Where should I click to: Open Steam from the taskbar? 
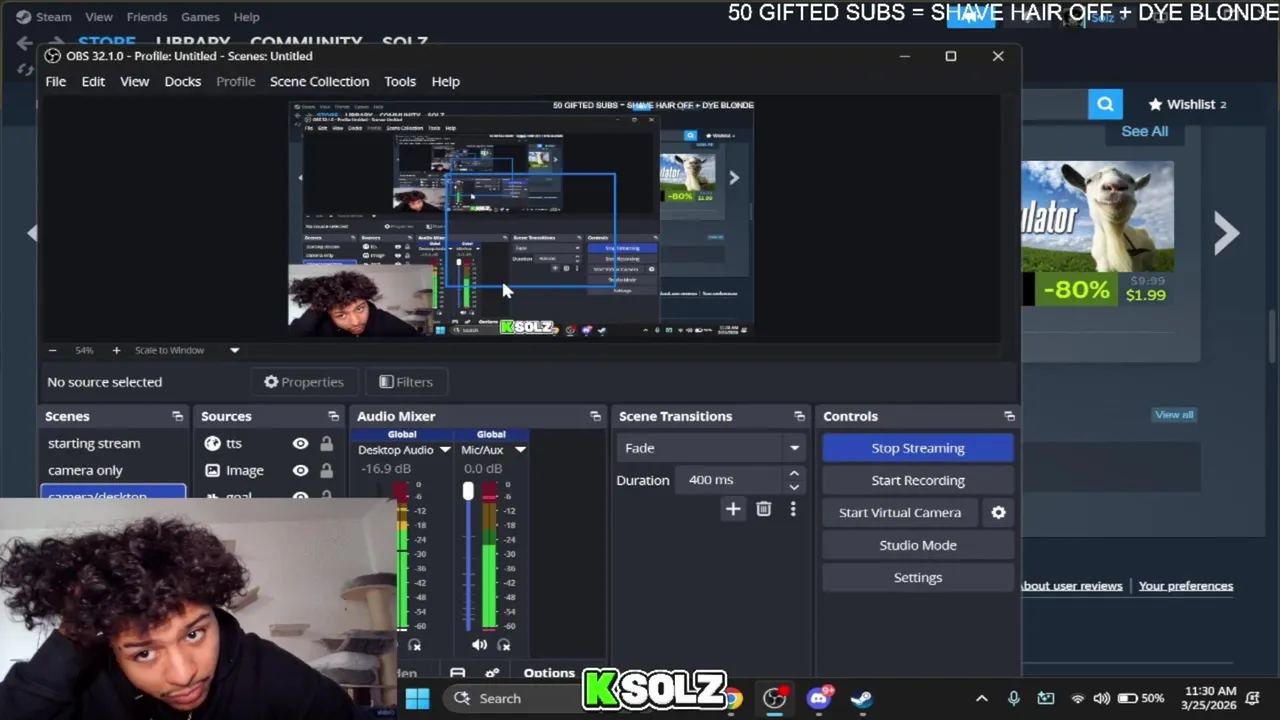862,698
